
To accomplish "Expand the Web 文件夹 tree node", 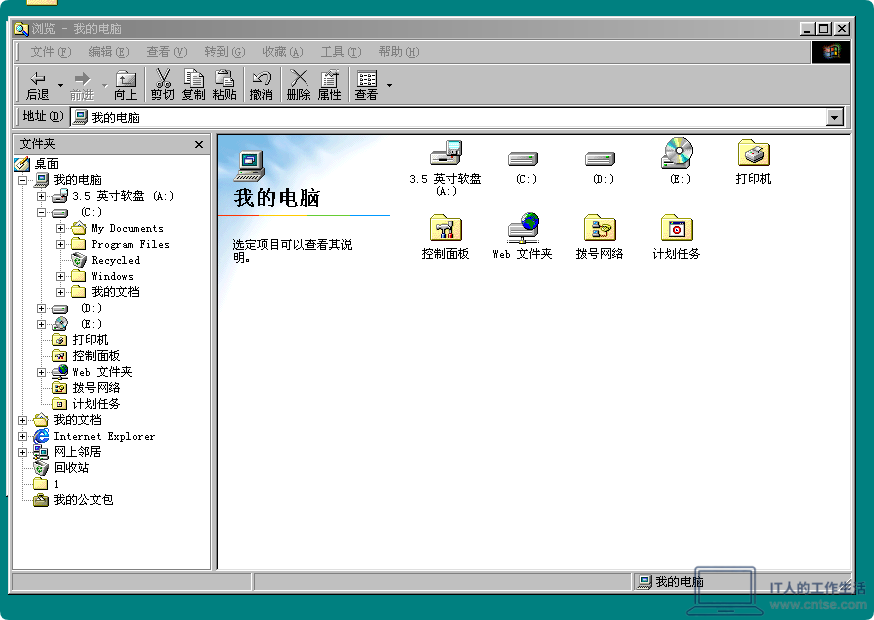I will pyautogui.click(x=41, y=372).
